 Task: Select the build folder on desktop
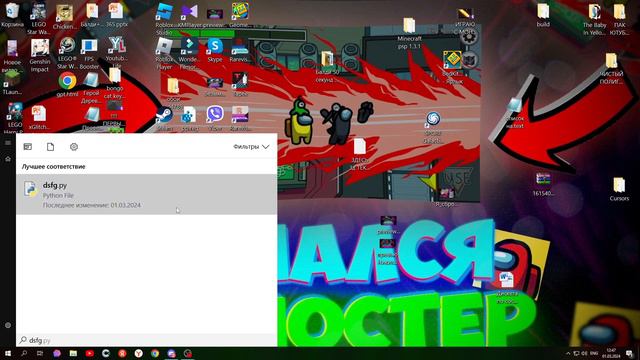coord(543,16)
